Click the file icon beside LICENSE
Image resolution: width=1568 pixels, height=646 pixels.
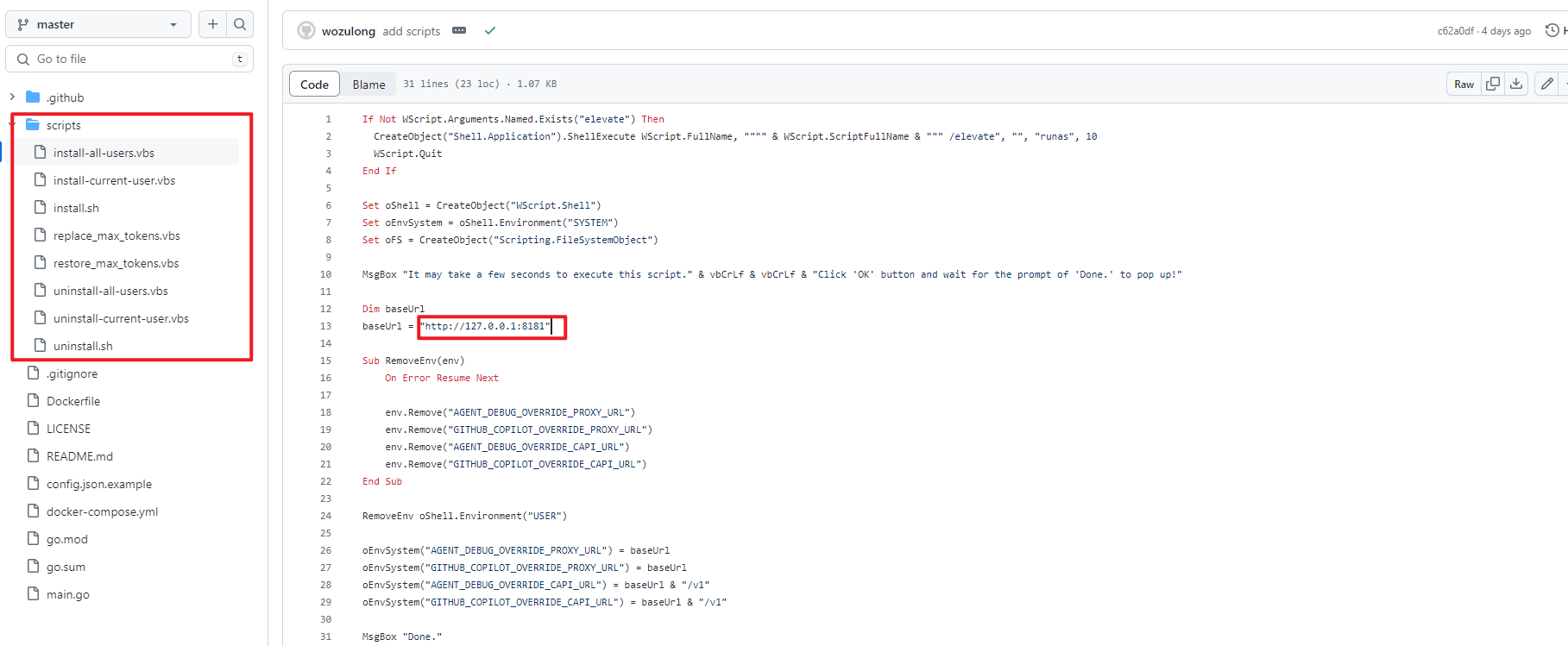point(34,428)
